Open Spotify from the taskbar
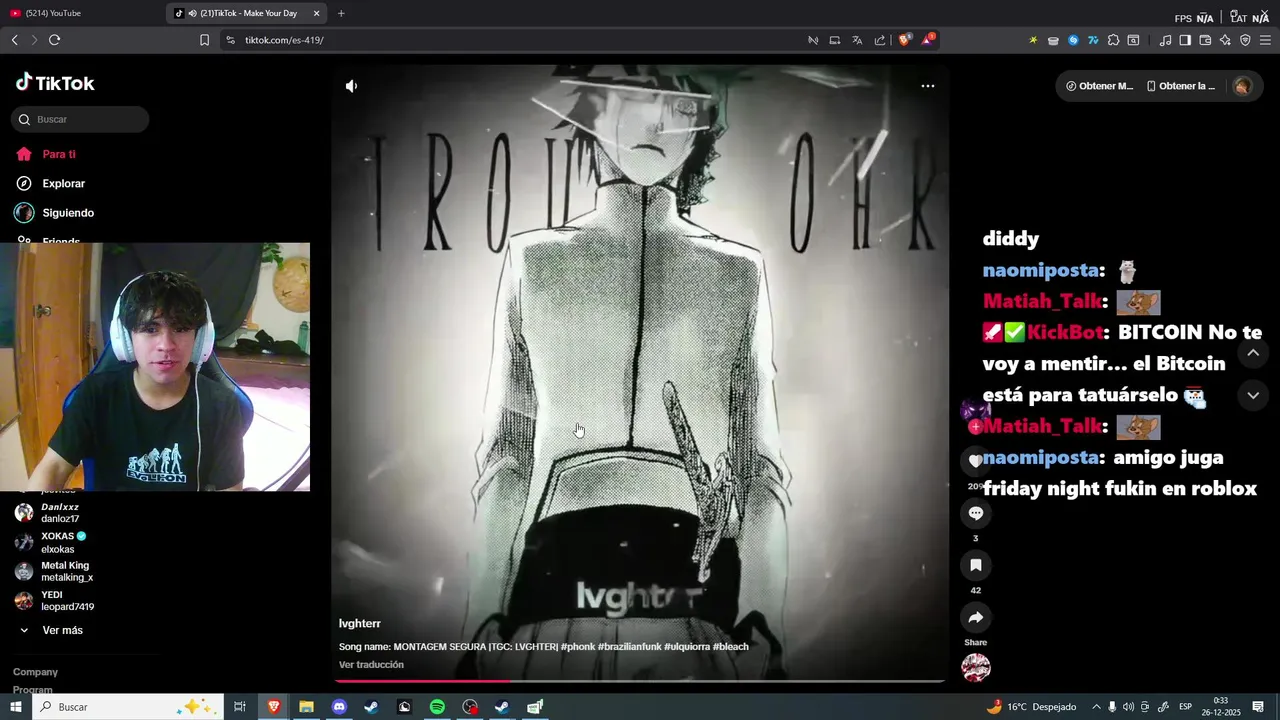This screenshot has width=1280, height=720. pyautogui.click(x=437, y=707)
